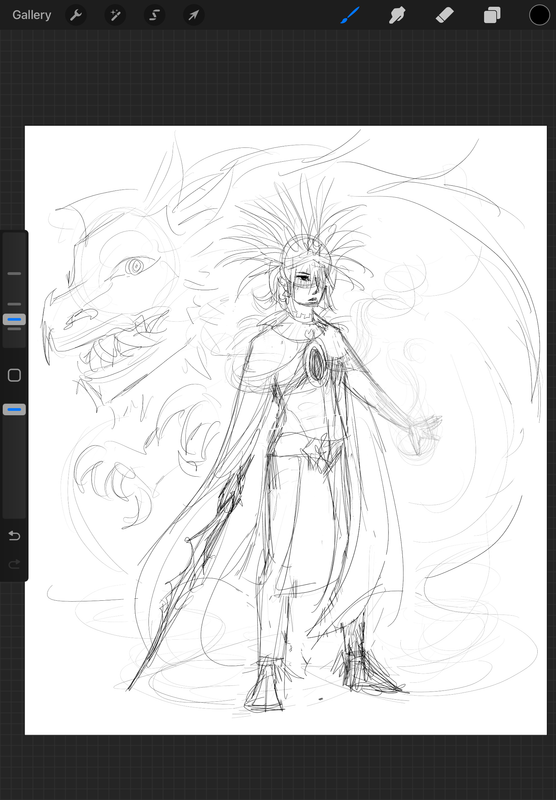The height and width of the screenshot is (800, 556).
Task: Undo the last stroke
Action: tap(14, 536)
